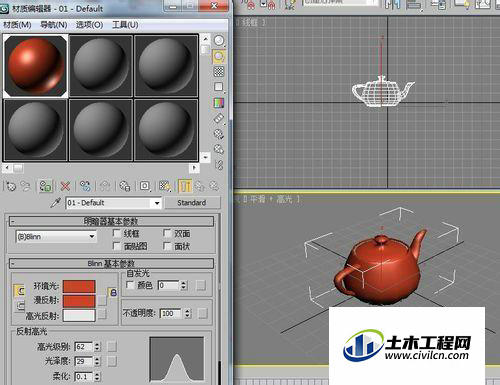Click sample slots vertical scrollbar down arrow
The height and width of the screenshot is (385, 500).
(206, 157)
